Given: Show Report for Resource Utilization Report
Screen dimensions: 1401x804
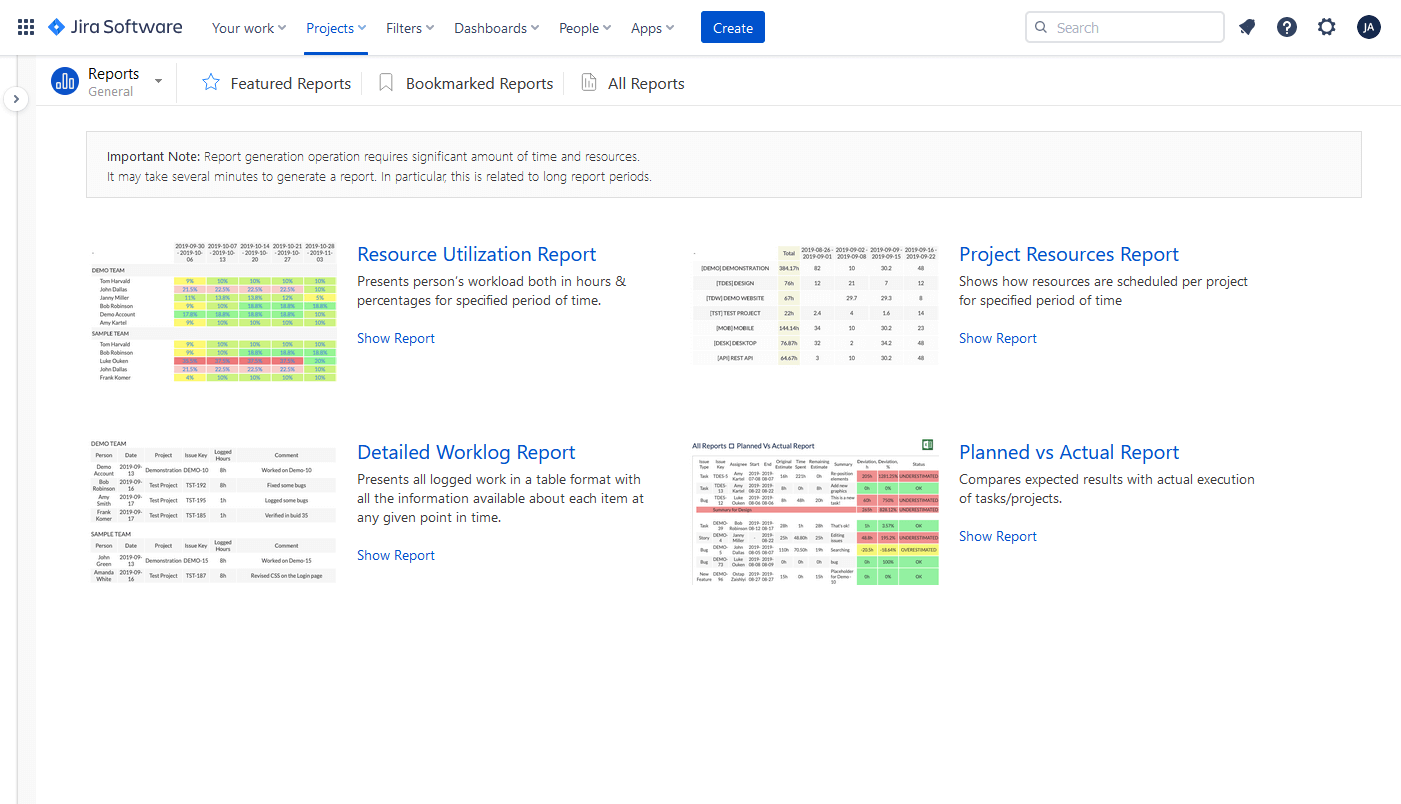Looking at the screenshot, I should [395, 338].
